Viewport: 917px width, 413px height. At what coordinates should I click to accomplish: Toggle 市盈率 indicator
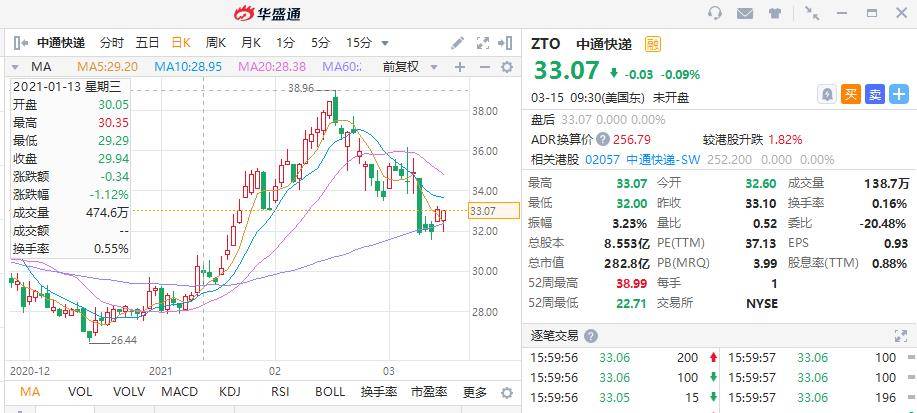[429, 392]
